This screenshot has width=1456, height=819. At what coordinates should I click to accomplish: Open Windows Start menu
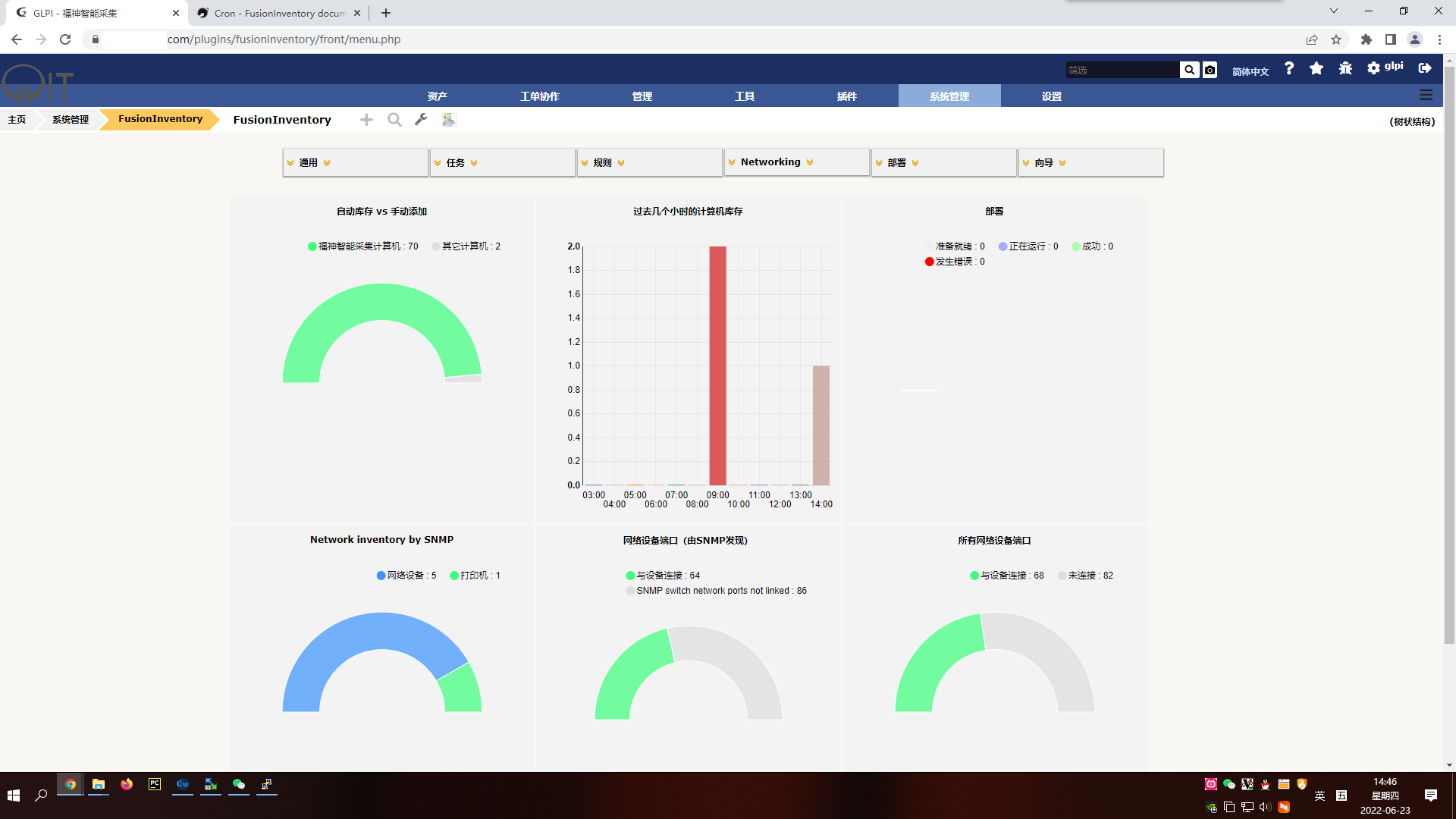pyautogui.click(x=14, y=795)
